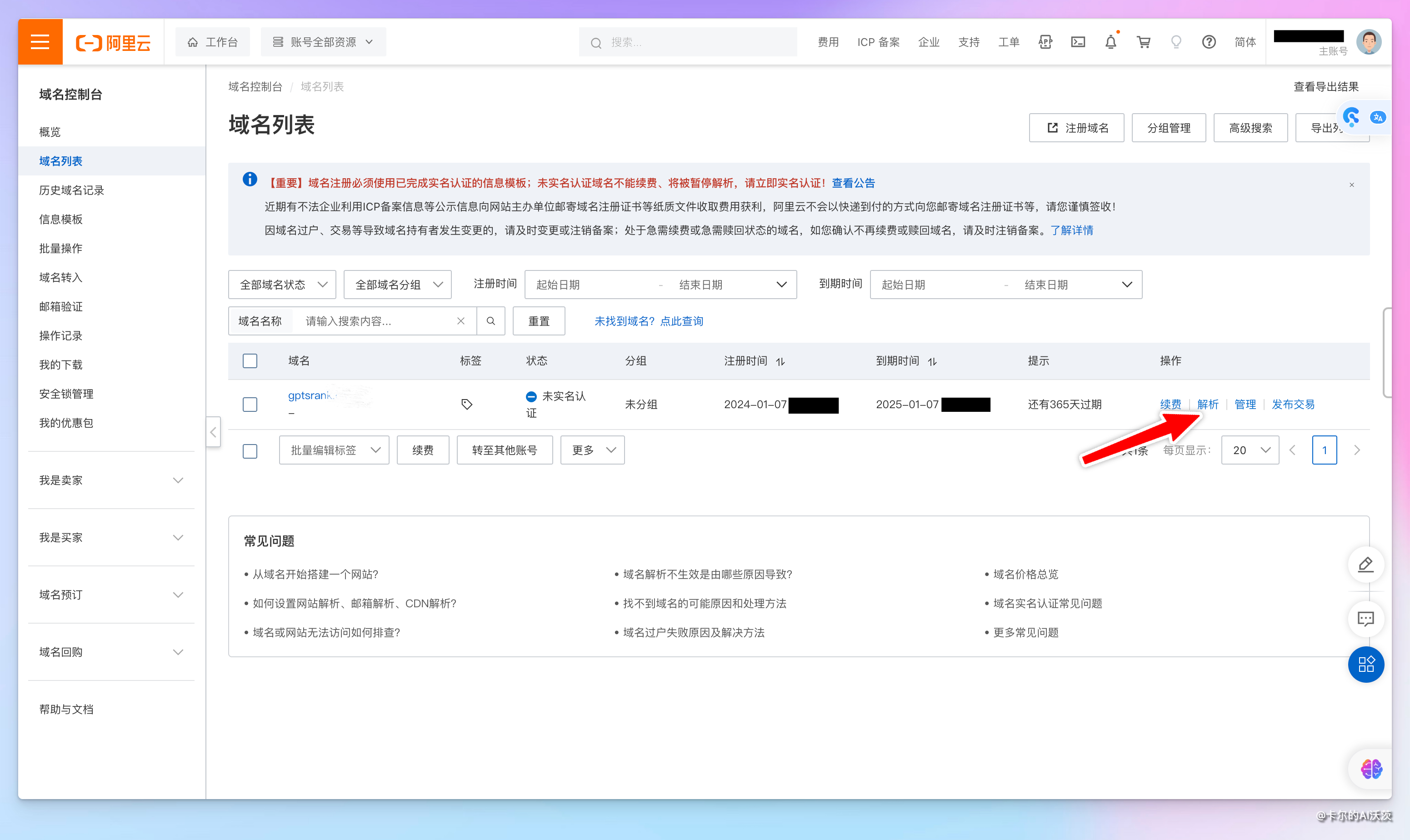Open the More actions dropdown

[x=592, y=450]
